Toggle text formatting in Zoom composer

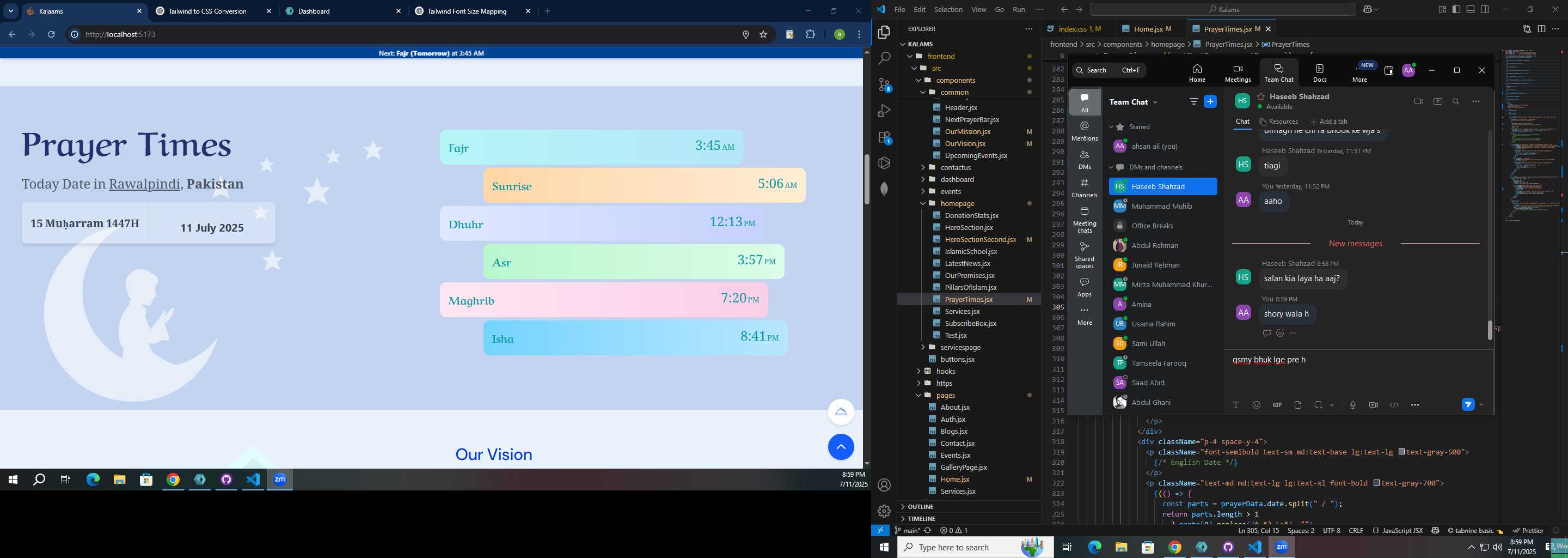[1236, 405]
